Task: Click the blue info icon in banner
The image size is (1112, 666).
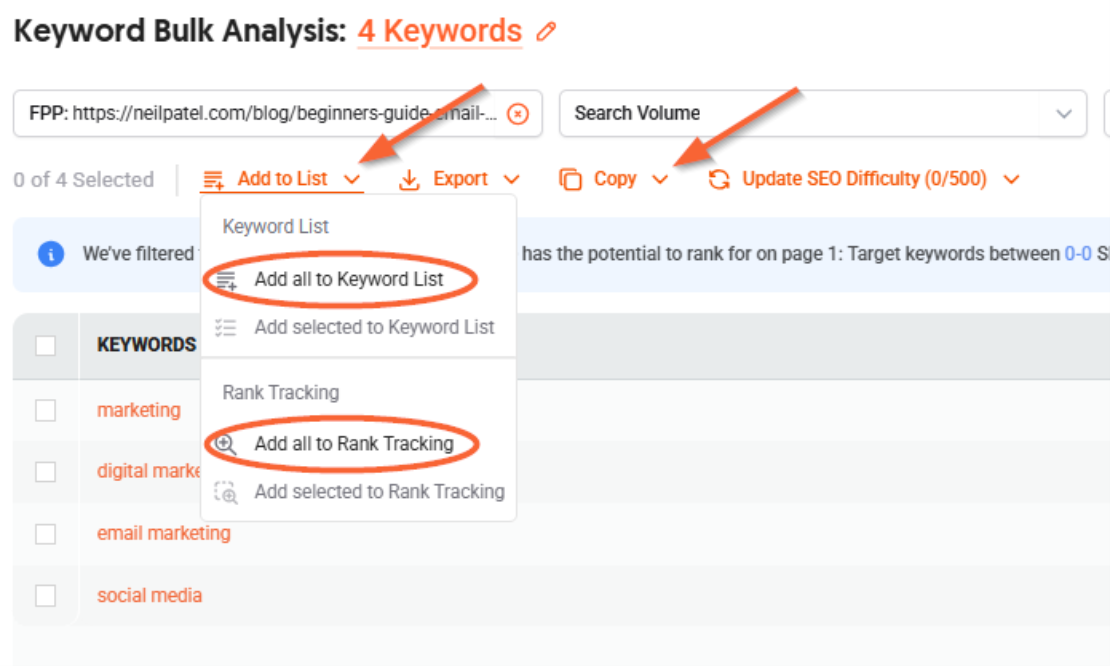Action: pyautogui.click(x=51, y=254)
